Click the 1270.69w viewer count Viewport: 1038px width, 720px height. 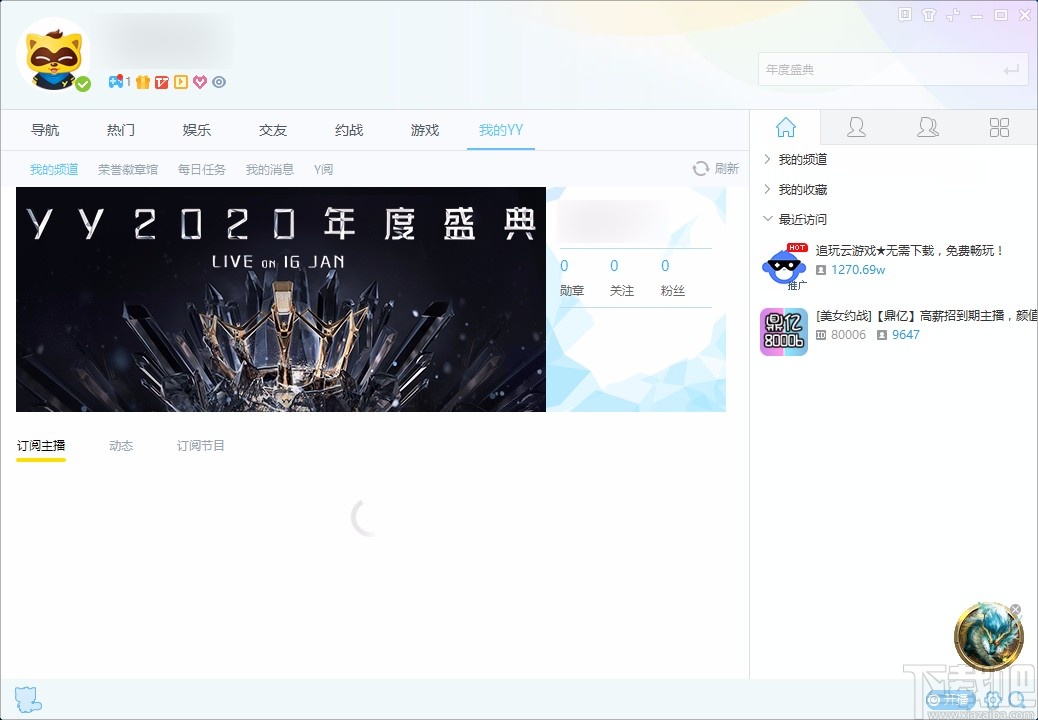[858, 270]
